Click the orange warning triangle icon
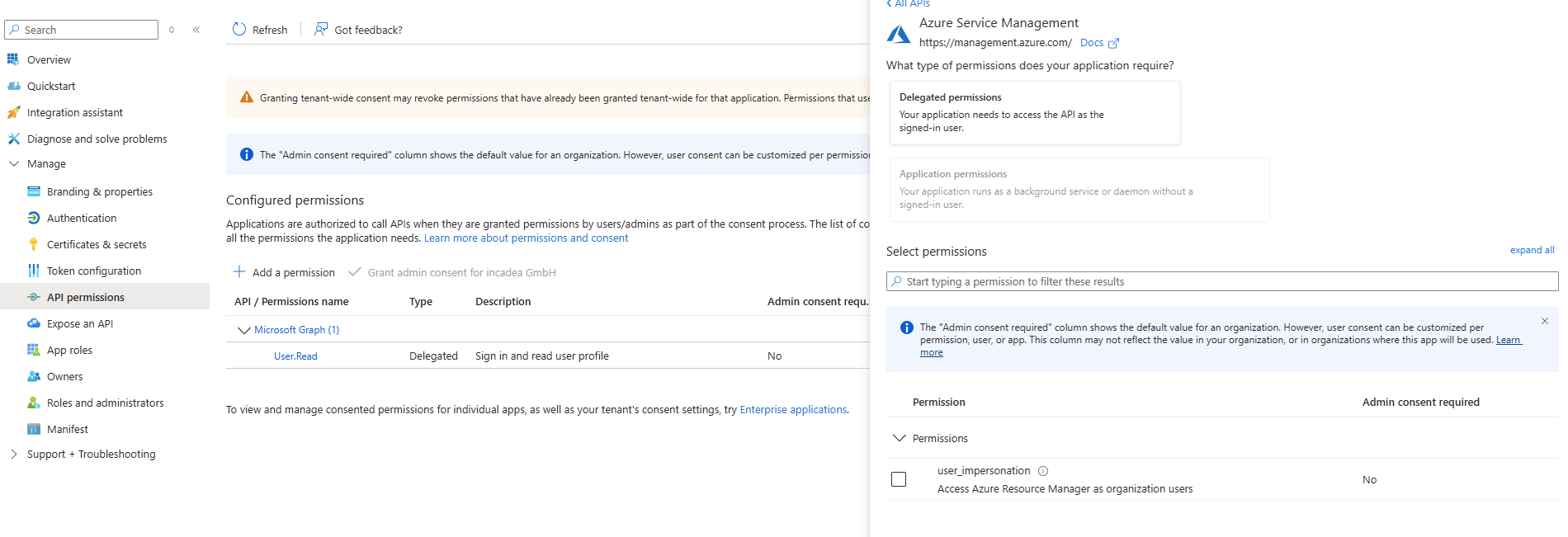Screen dimensions: 1568x537 [x=246, y=97]
